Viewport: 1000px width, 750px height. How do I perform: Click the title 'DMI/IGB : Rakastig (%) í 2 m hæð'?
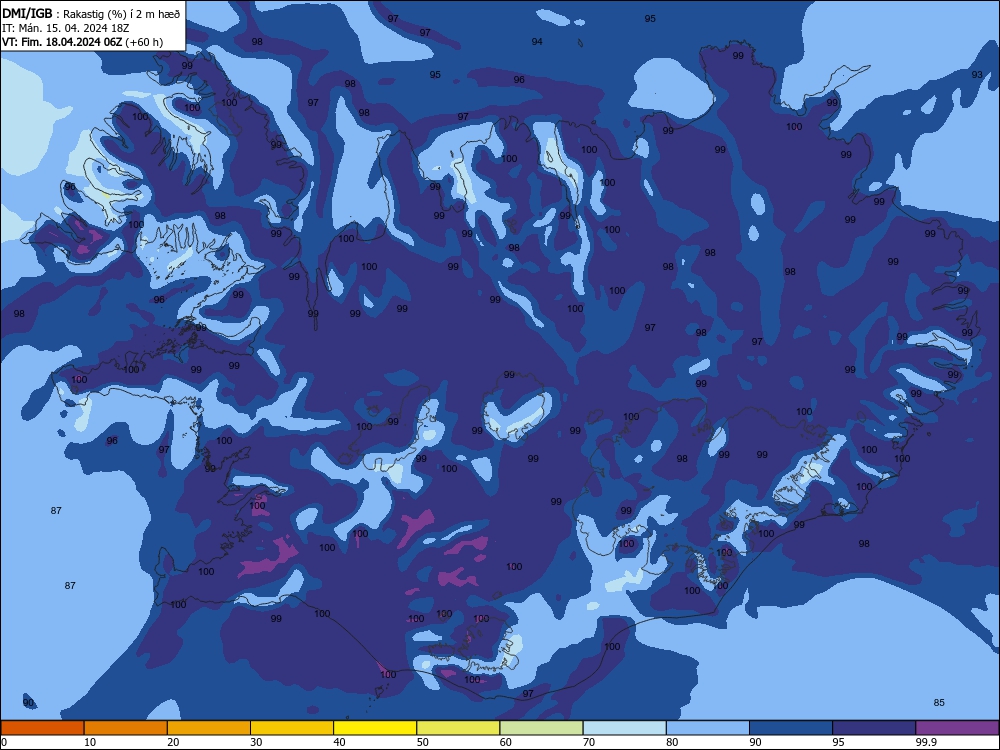91,14
